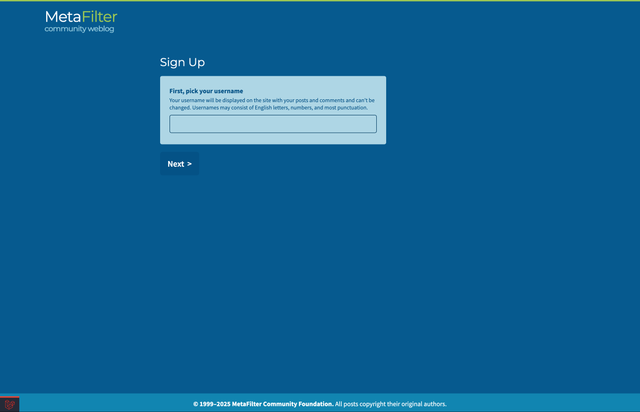The image size is (640, 412).
Task: Focus the username input field
Action: coord(273,124)
